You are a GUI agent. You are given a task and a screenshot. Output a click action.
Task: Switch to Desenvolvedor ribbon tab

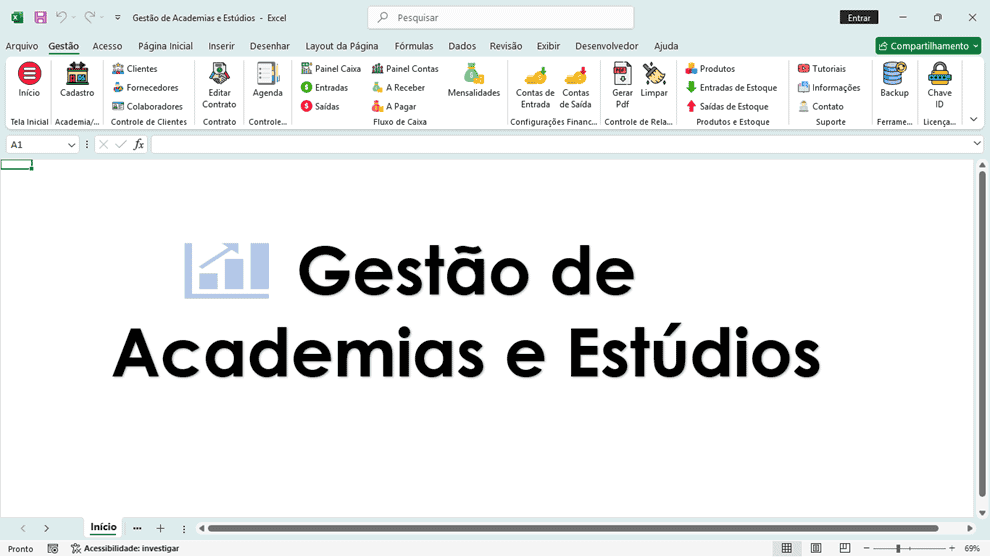pyautogui.click(x=607, y=46)
